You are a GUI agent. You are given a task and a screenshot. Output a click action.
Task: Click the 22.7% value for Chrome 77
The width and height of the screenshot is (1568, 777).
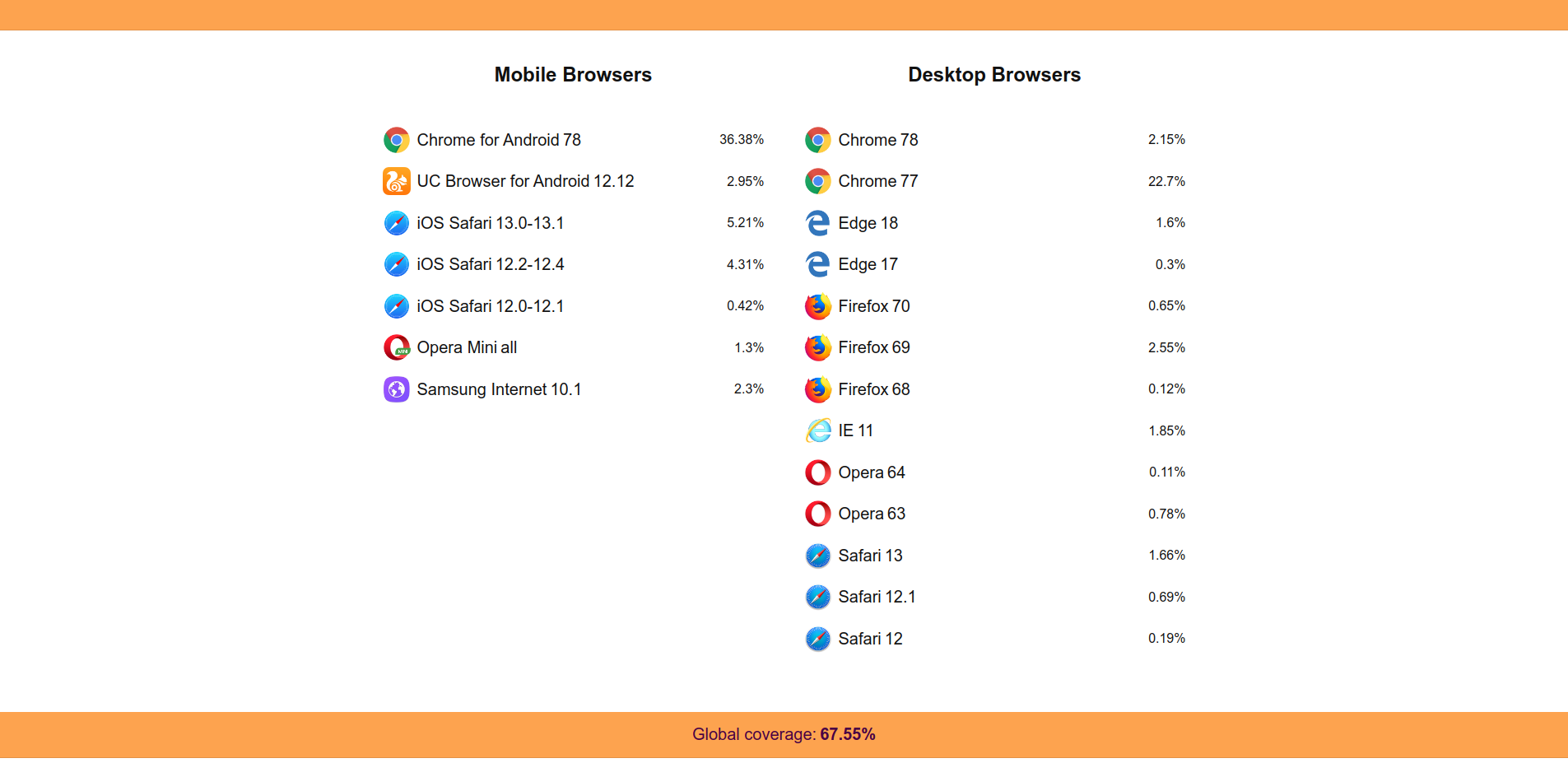point(1167,181)
